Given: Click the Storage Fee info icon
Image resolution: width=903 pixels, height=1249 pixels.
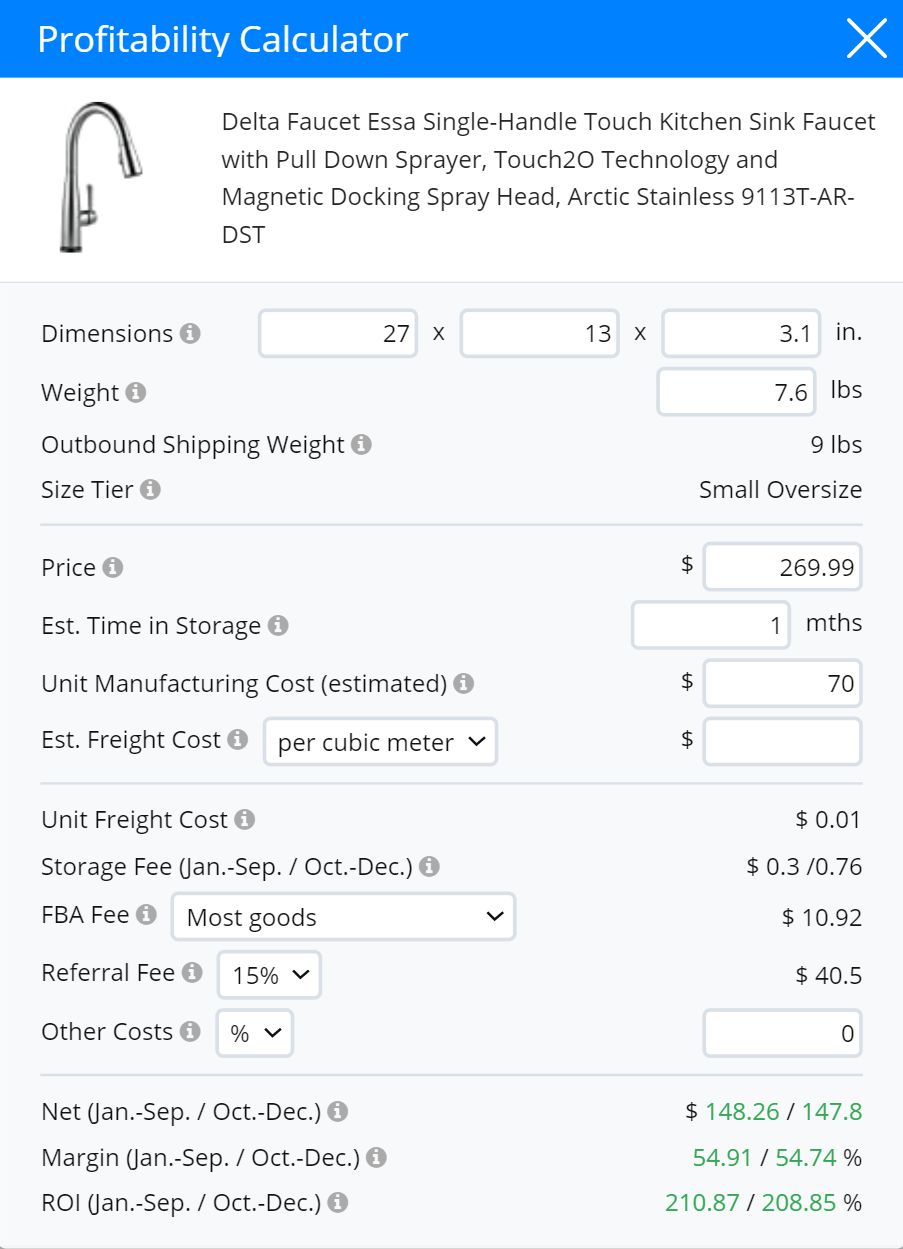Looking at the screenshot, I should [x=429, y=866].
